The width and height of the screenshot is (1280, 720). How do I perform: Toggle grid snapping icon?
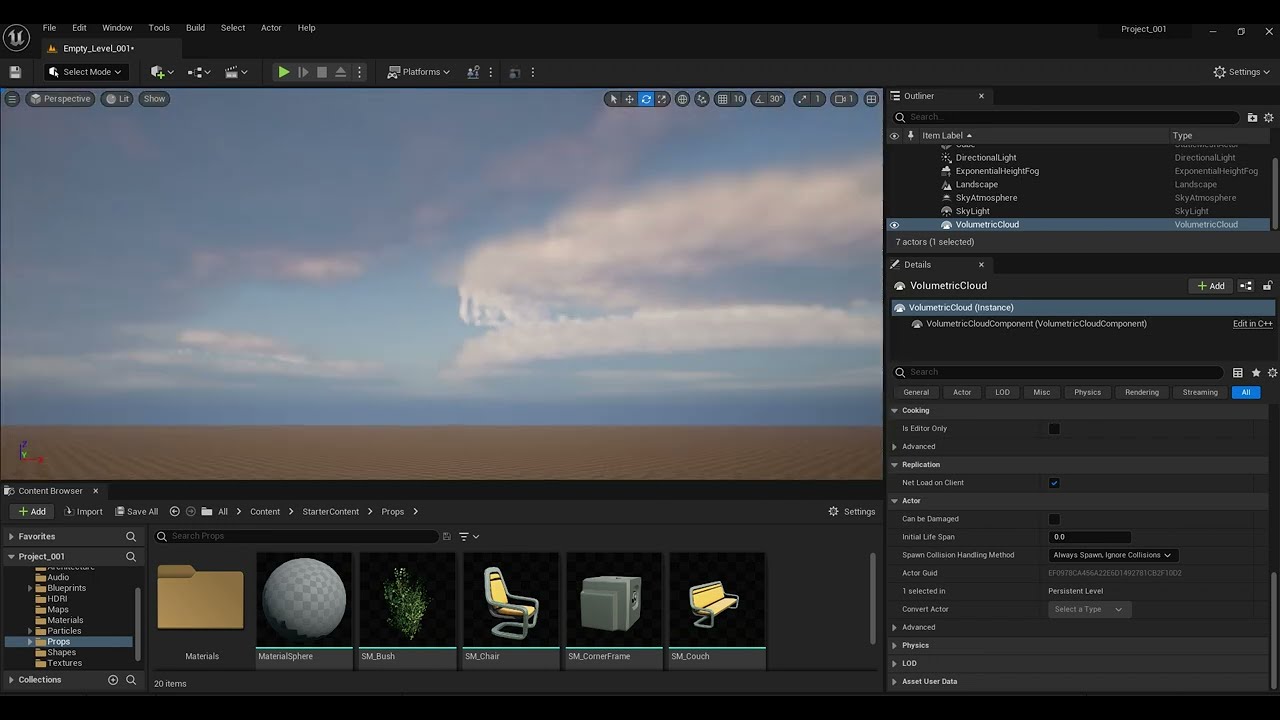tap(722, 99)
